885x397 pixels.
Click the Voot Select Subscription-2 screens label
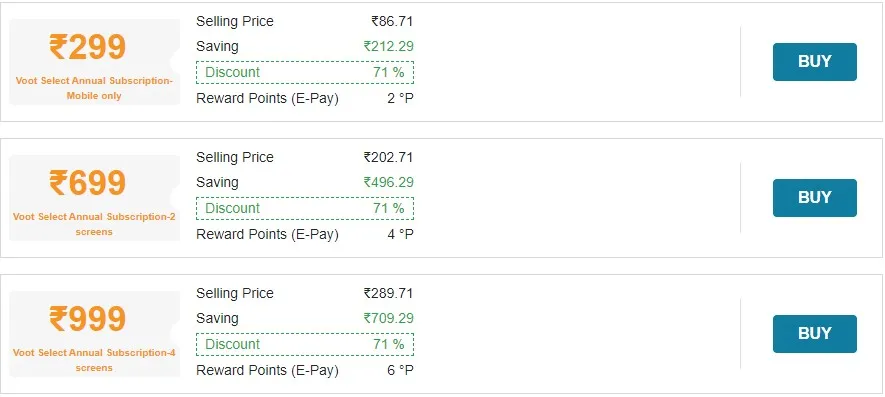tap(94, 224)
